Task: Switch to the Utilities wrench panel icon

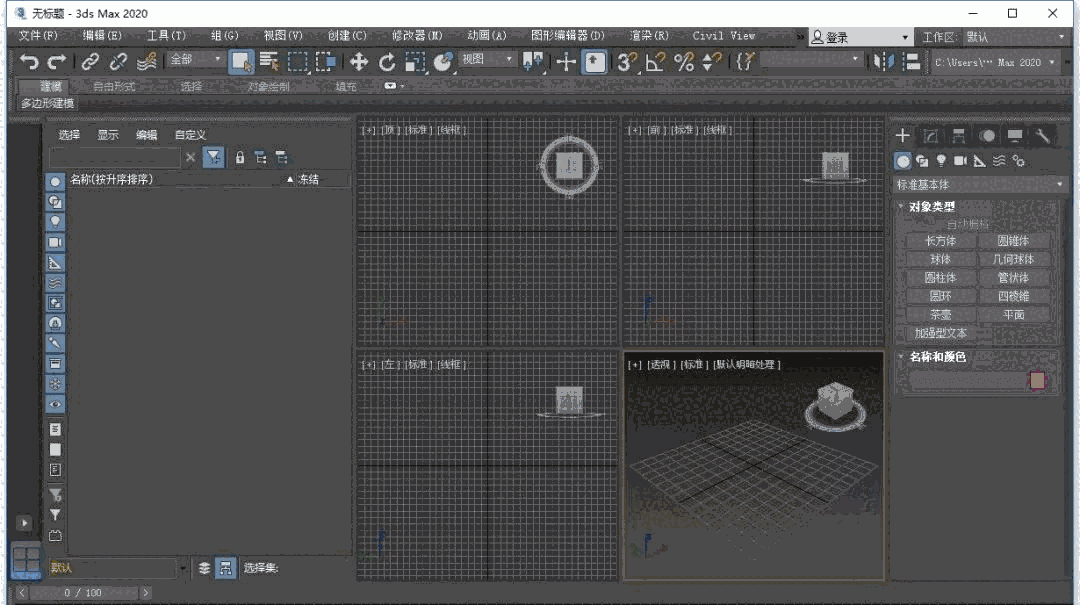Action: 1045,136
